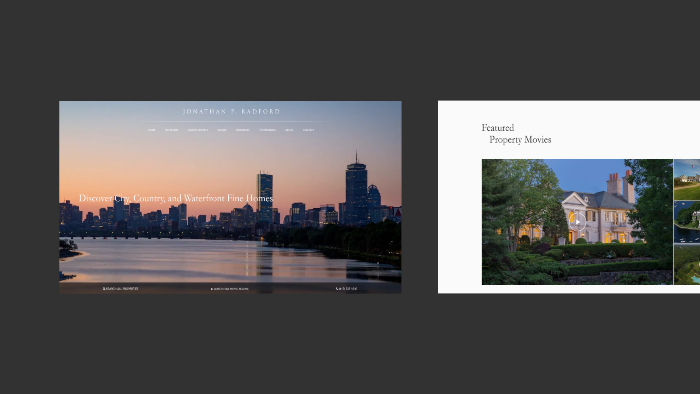Viewport: 700px width, 394px height.
Task: Go to the About menu item
Action: pos(289,130)
